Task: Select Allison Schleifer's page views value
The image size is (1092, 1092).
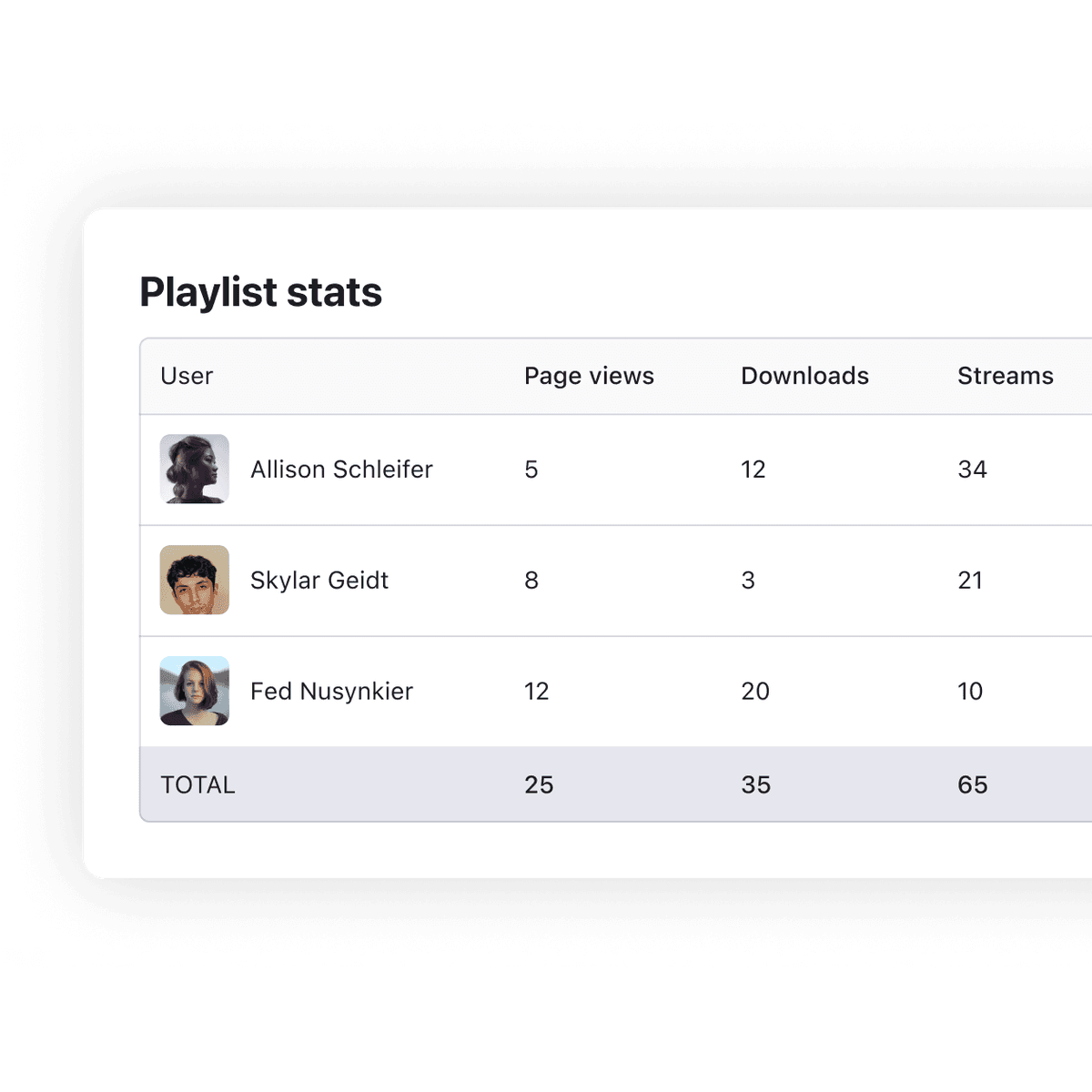Action: pos(531,470)
